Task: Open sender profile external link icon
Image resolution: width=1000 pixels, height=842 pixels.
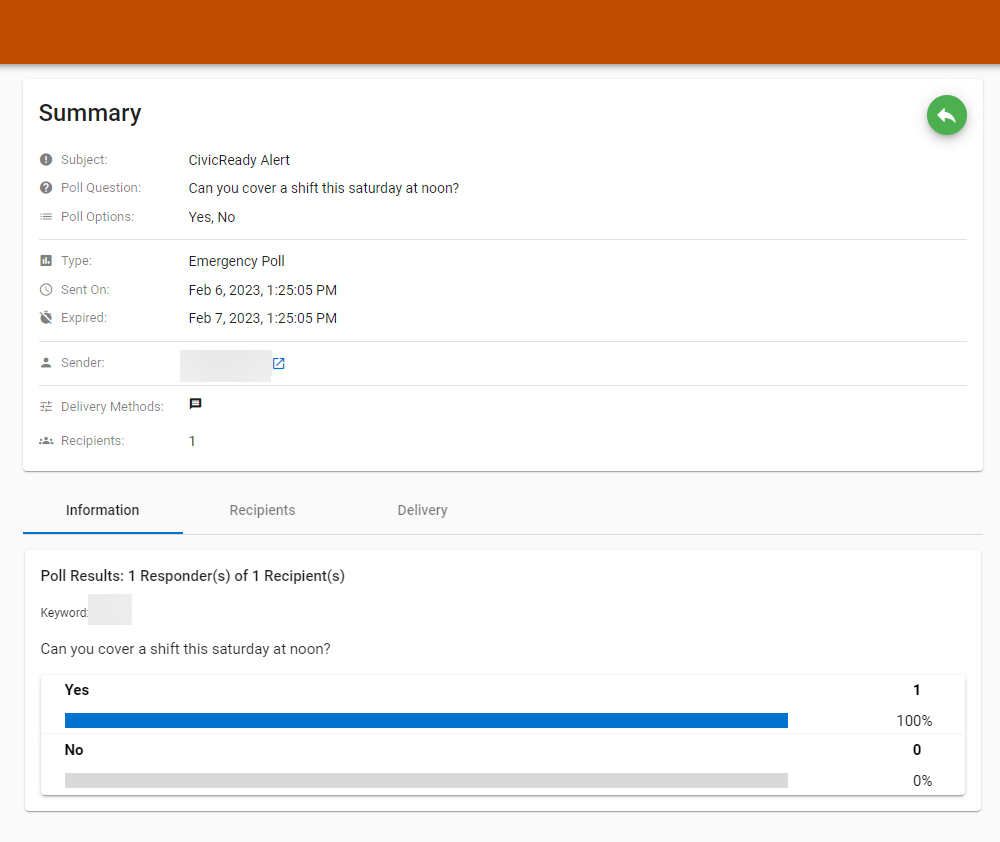Action: tap(279, 364)
